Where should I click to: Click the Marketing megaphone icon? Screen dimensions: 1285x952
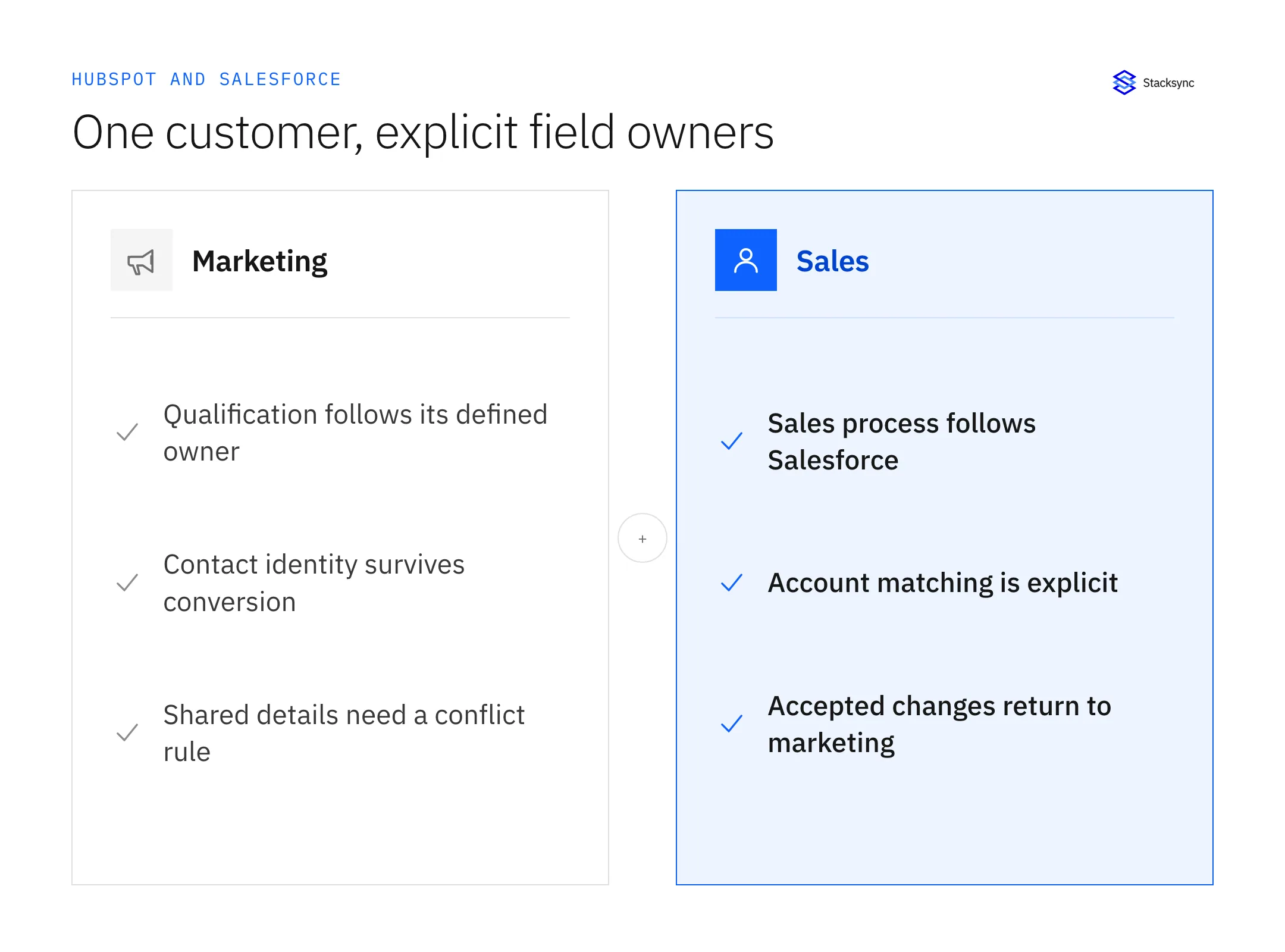(142, 261)
